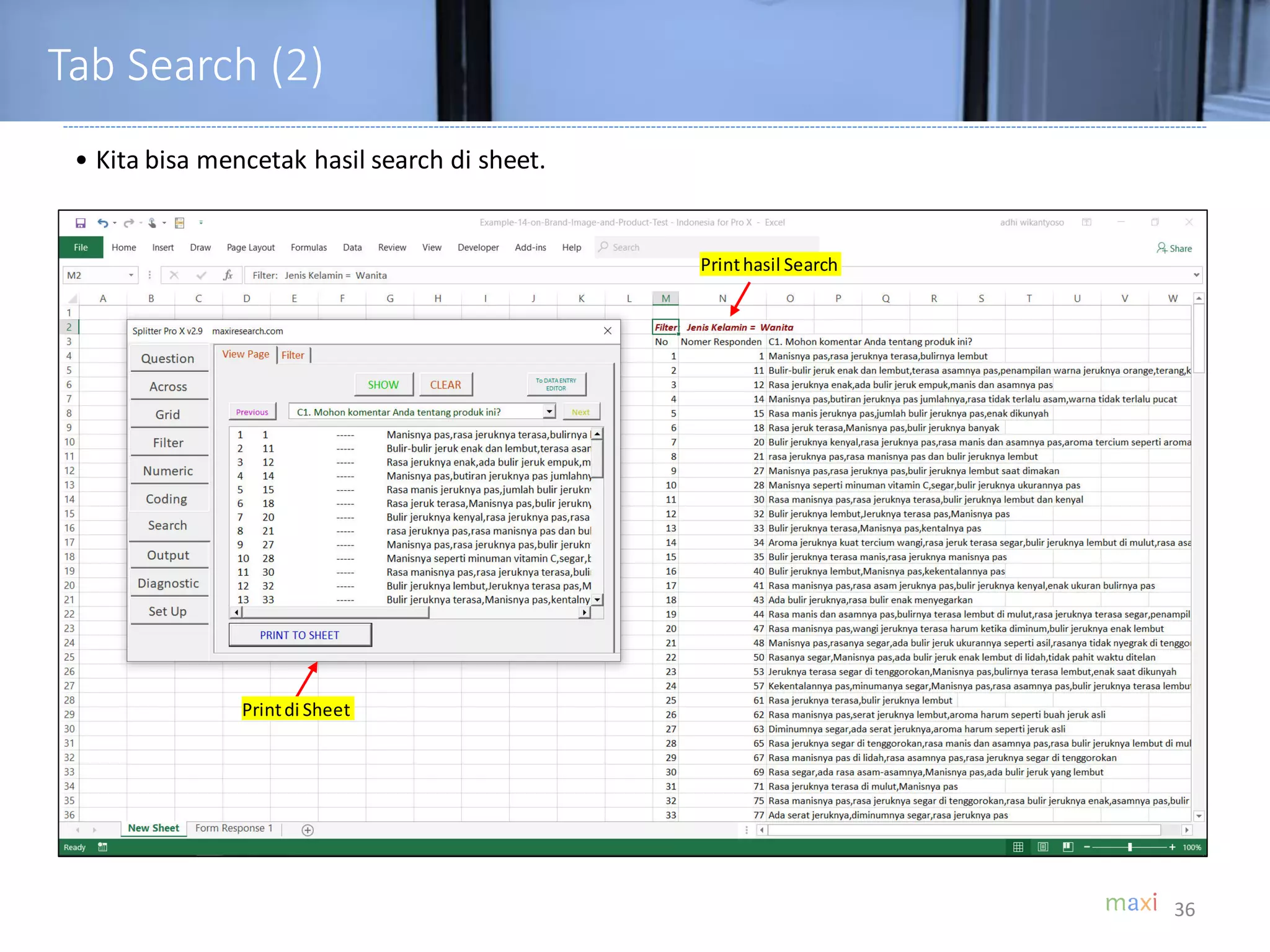Switch to Form Response 1 sheet tab
The image size is (1270, 952).
[234, 828]
